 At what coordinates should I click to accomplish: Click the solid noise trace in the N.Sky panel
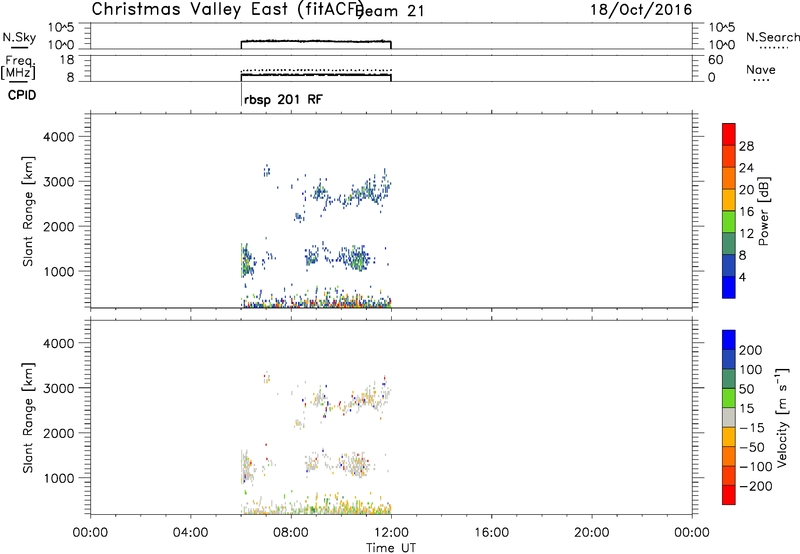[x=316, y=41]
